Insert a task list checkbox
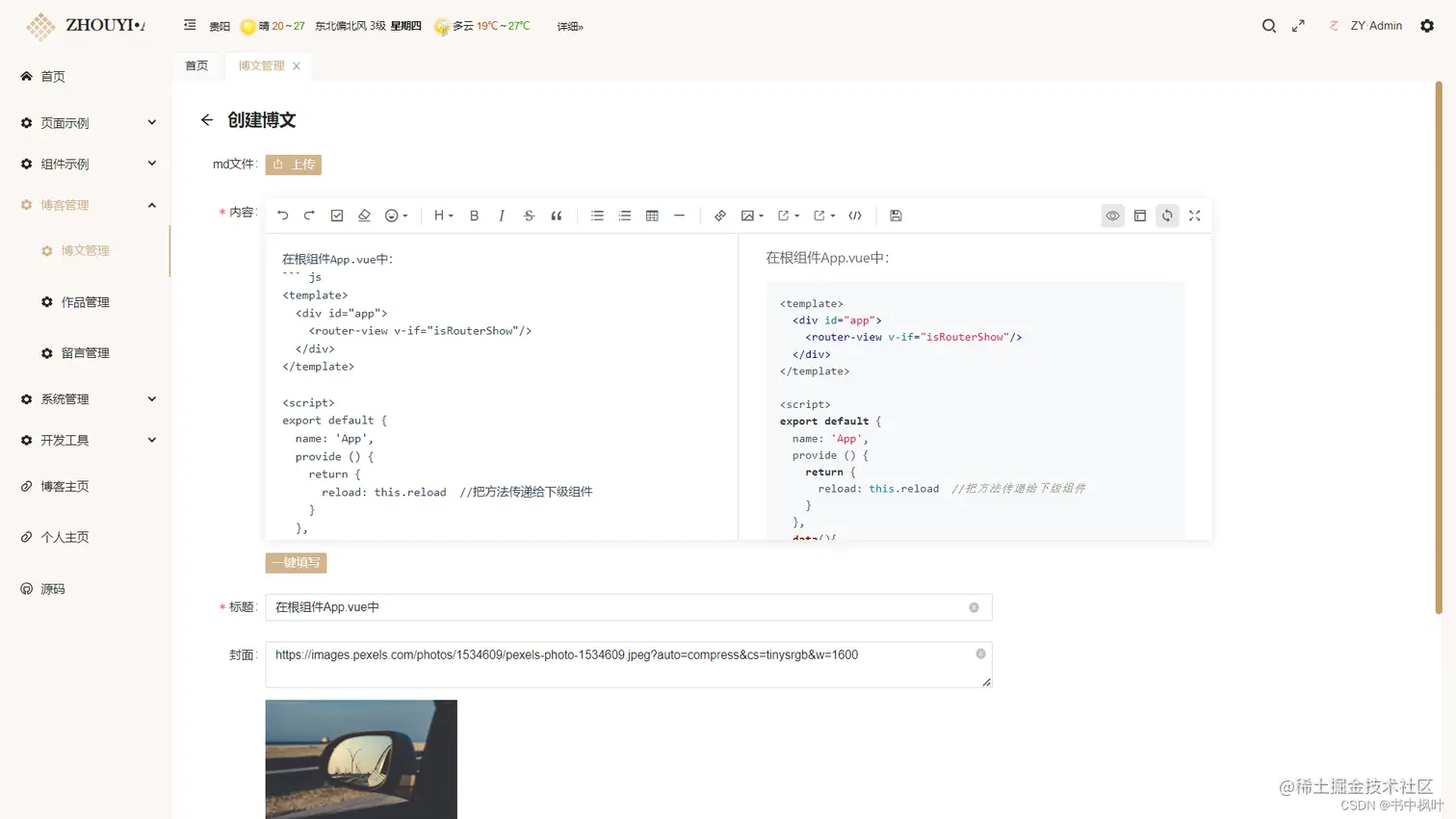Screen dimensions: 1456x819 pyautogui.click(x=337, y=216)
